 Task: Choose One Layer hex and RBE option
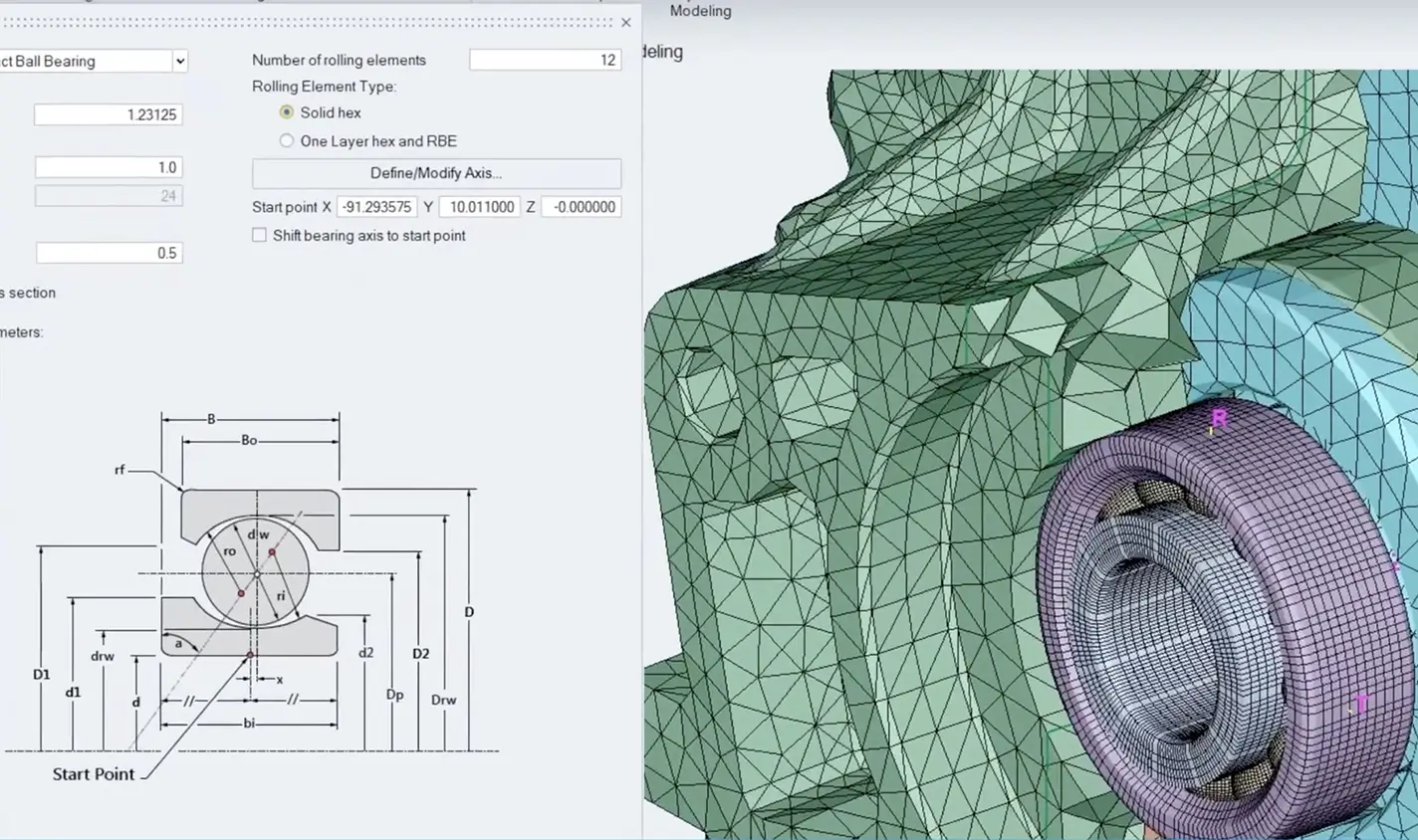(x=287, y=141)
